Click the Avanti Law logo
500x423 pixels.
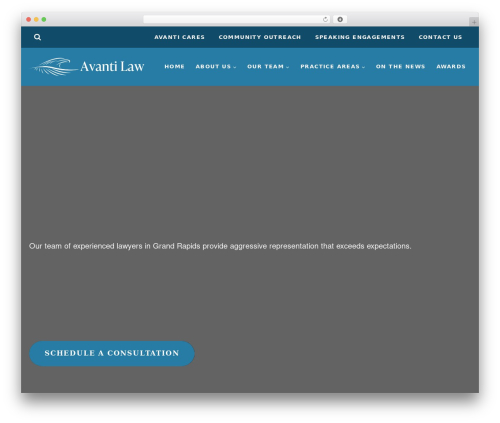coord(88,66)
